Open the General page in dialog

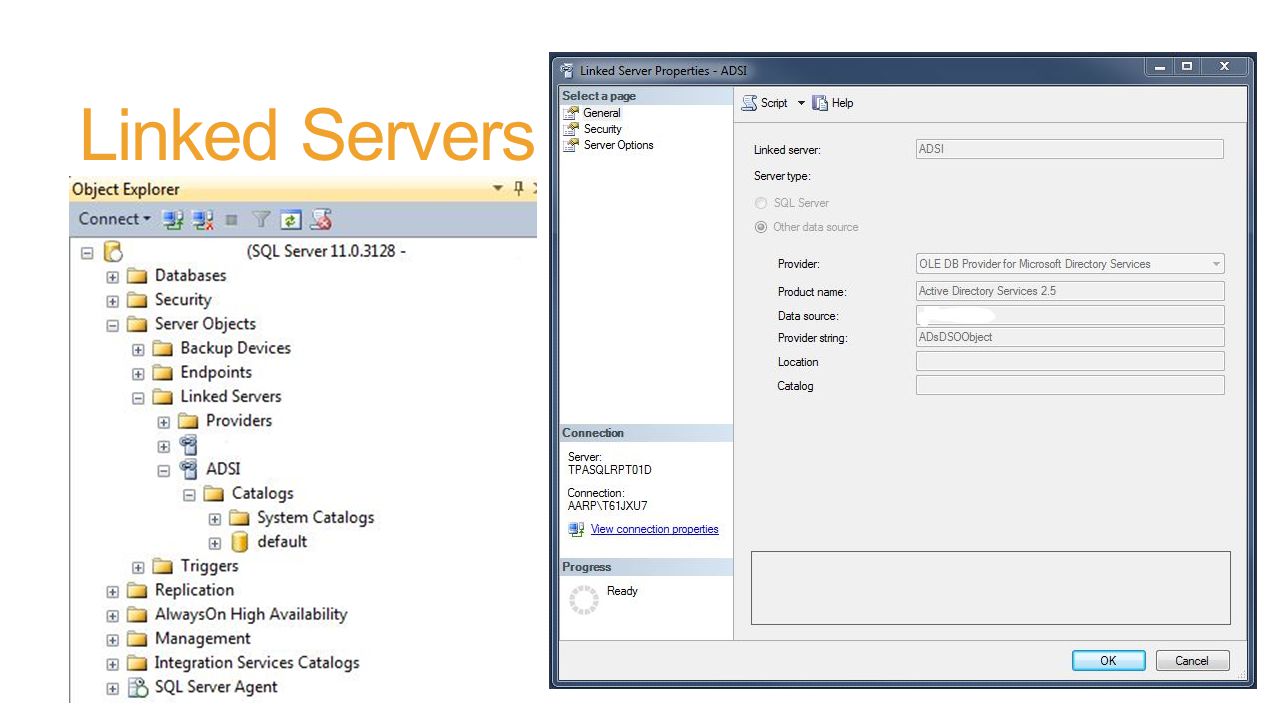point(602,113)
